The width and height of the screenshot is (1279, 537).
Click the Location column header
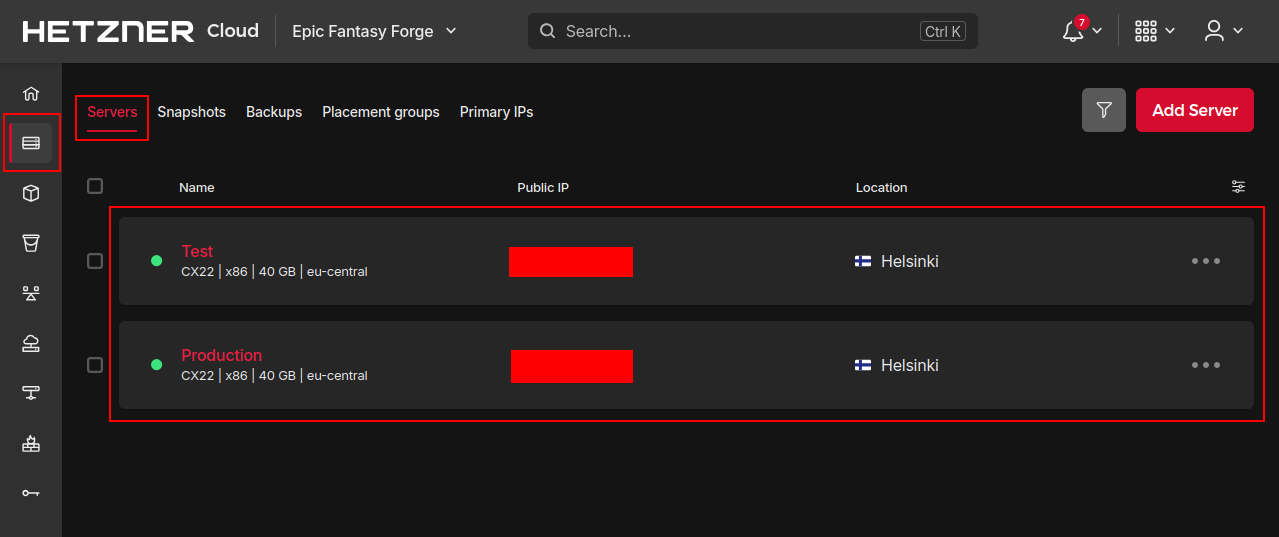click(x=881, y=187)
